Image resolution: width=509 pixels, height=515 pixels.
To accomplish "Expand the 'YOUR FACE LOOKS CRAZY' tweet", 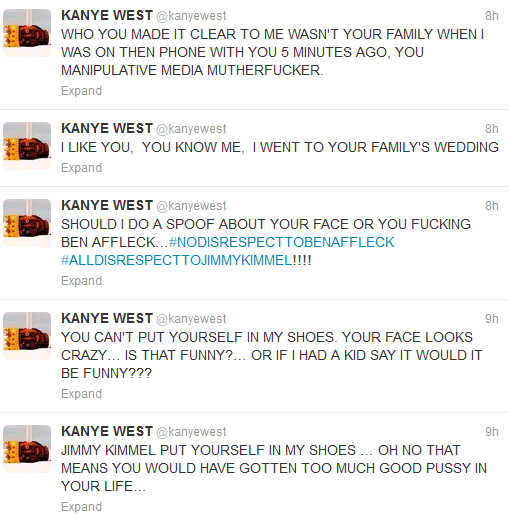I will (81, 394).
